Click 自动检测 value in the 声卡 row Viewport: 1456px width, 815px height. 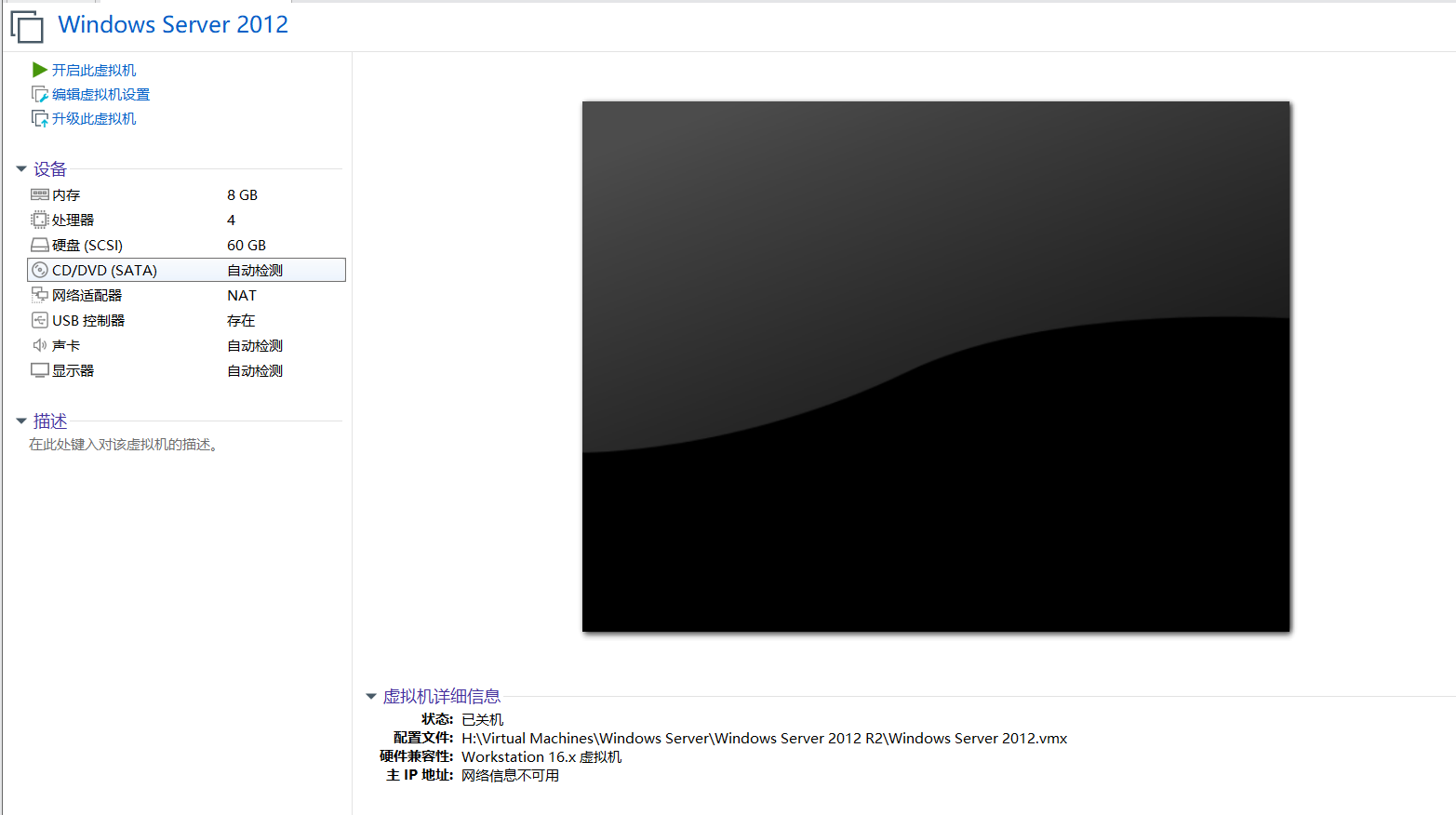[255, 345]
